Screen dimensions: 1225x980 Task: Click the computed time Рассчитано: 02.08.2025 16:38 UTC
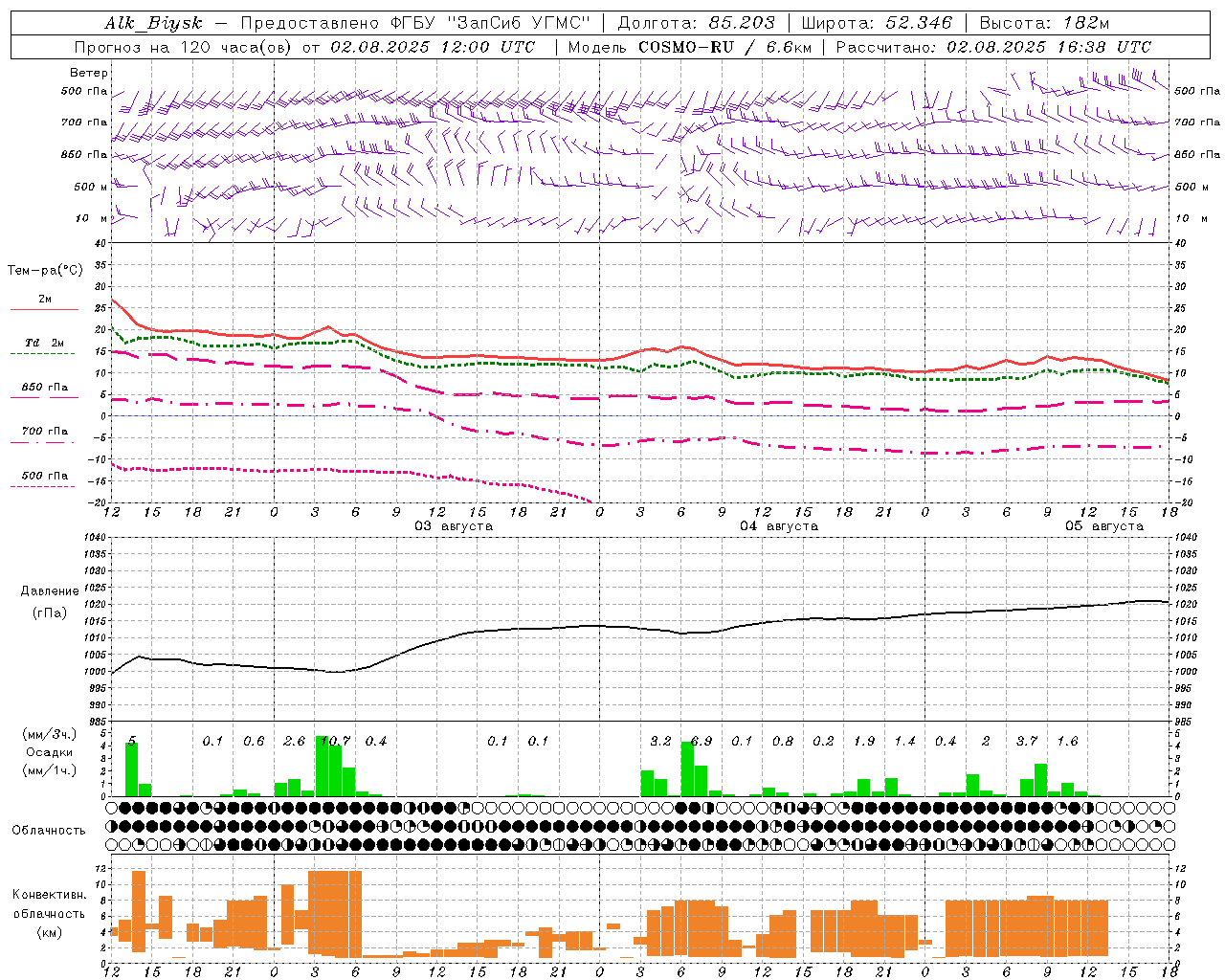(x=993, y=47)
